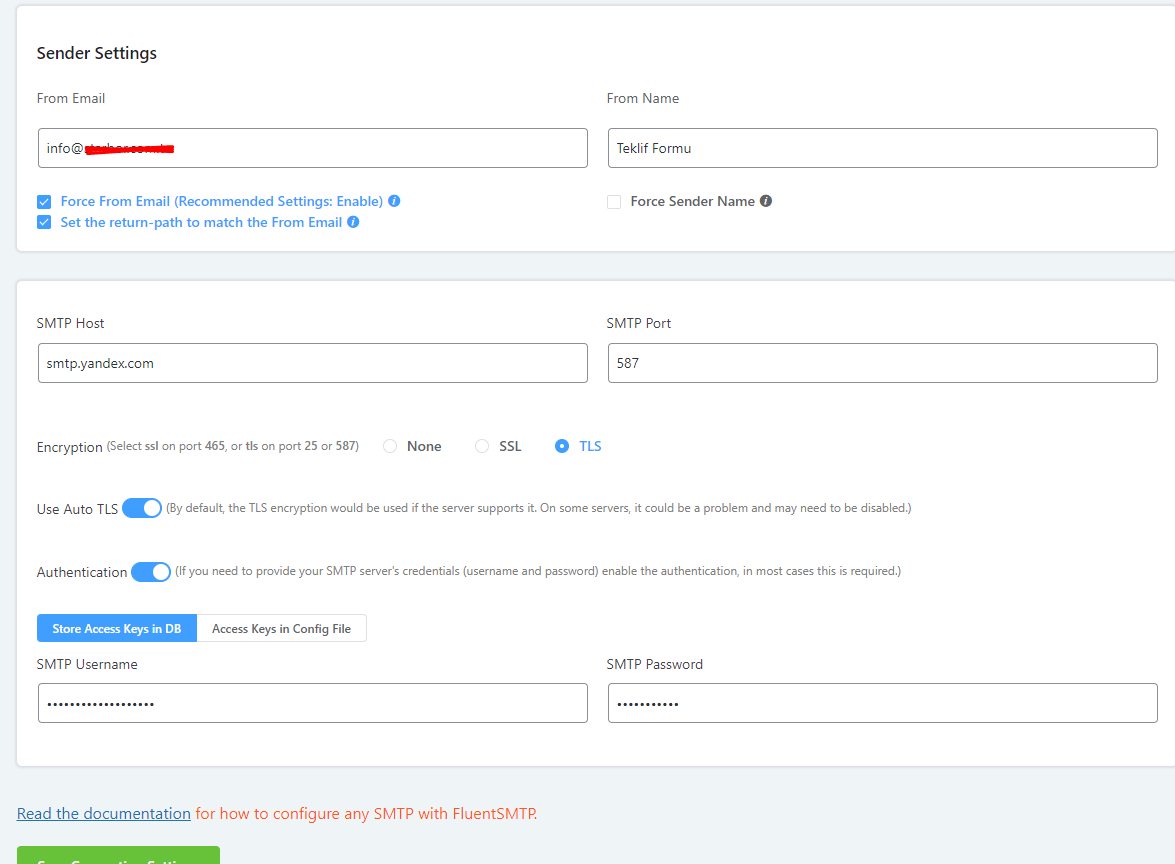Click into the From Name field
The width and height of the screenshot is (1175, 864).
[x=883, y=148]
